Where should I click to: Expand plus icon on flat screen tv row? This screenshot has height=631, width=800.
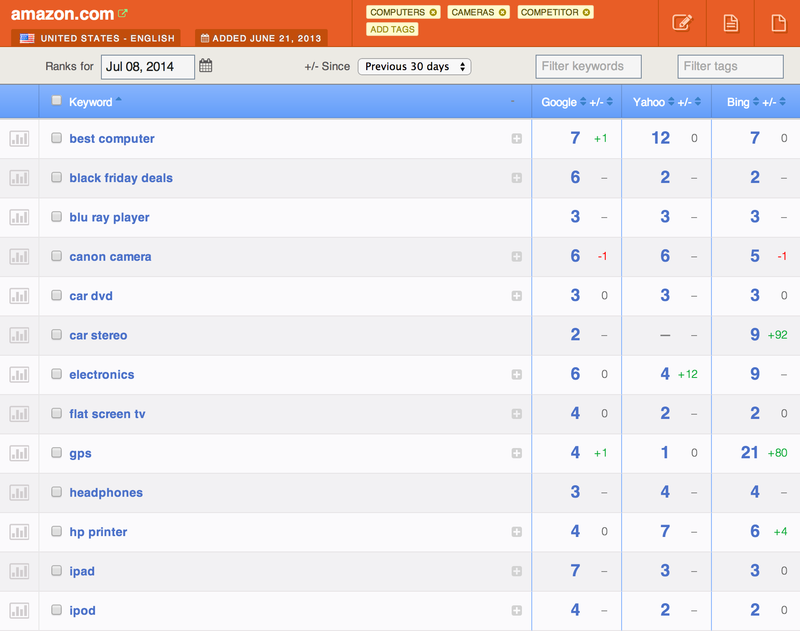[x=516, y=414]
